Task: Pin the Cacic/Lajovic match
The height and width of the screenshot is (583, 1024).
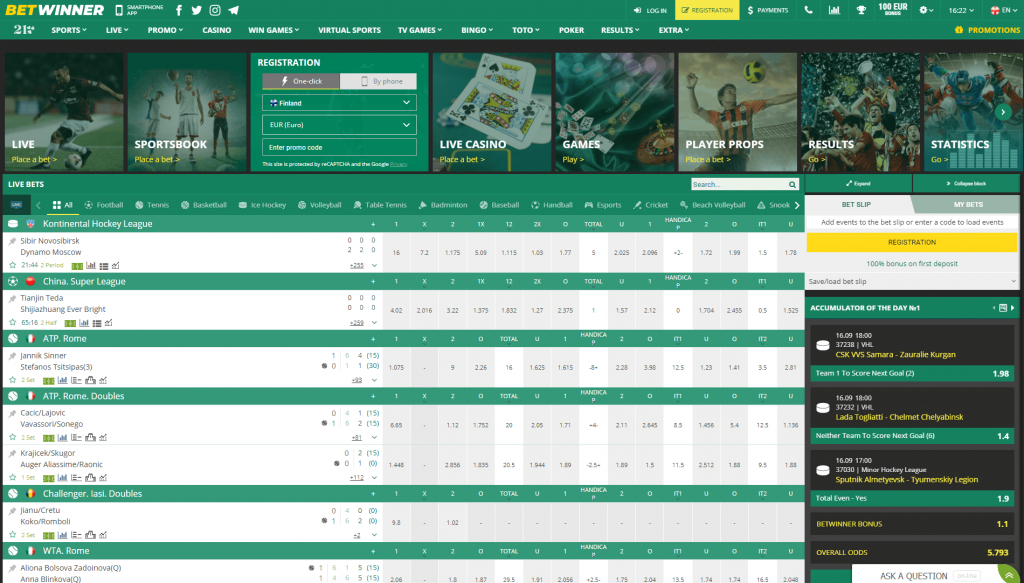Action: point(12,413)
